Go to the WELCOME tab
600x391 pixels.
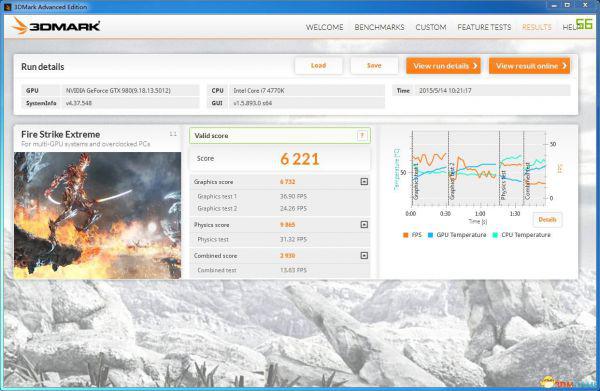click(324, 27)
